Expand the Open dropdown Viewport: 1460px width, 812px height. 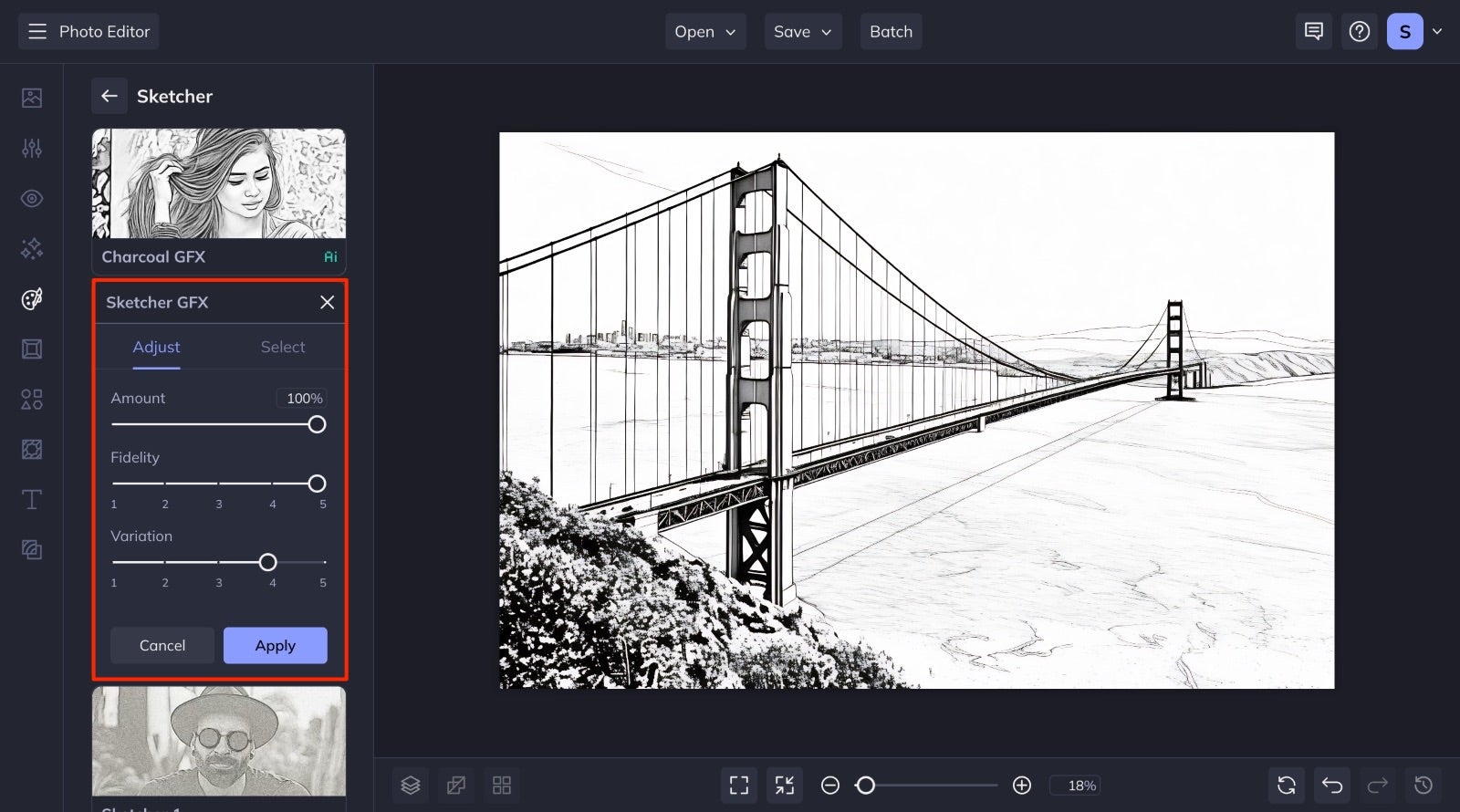point(705,31)
